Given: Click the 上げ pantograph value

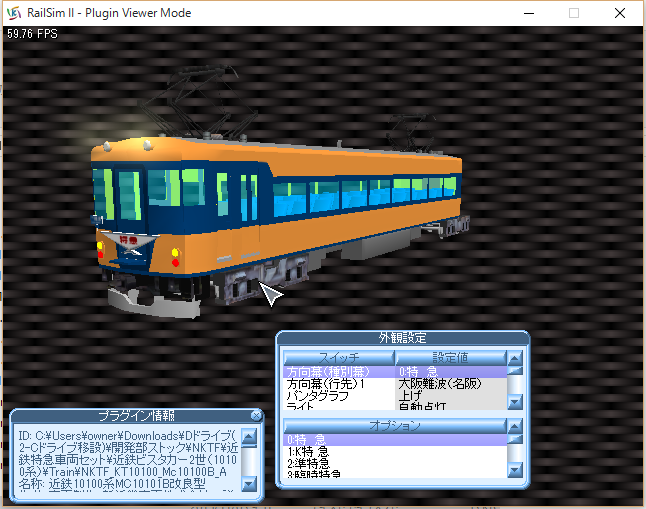Looking at the screenshot, I should click(451, 396).
